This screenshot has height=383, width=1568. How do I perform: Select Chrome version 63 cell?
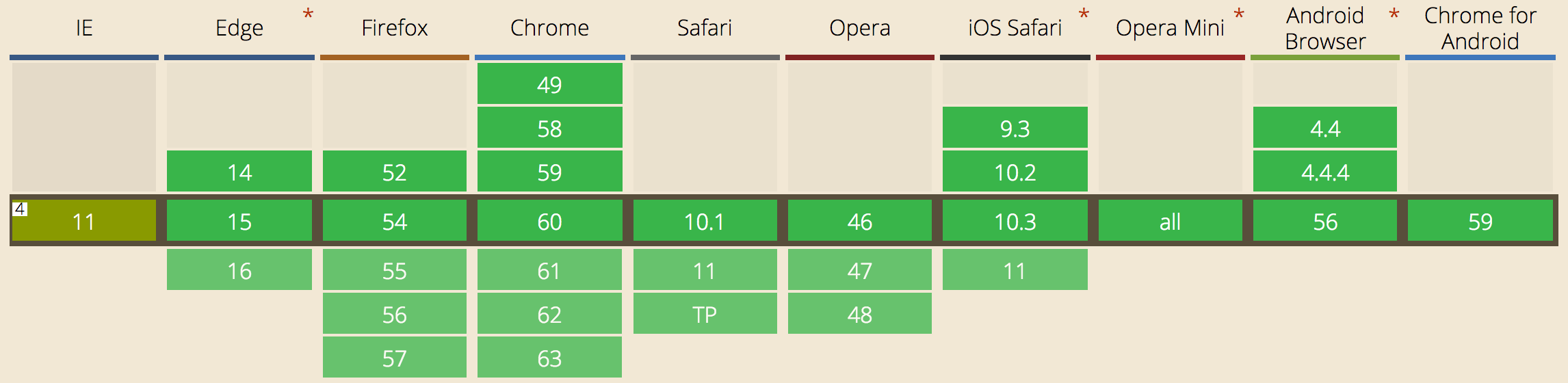(550, 357)
